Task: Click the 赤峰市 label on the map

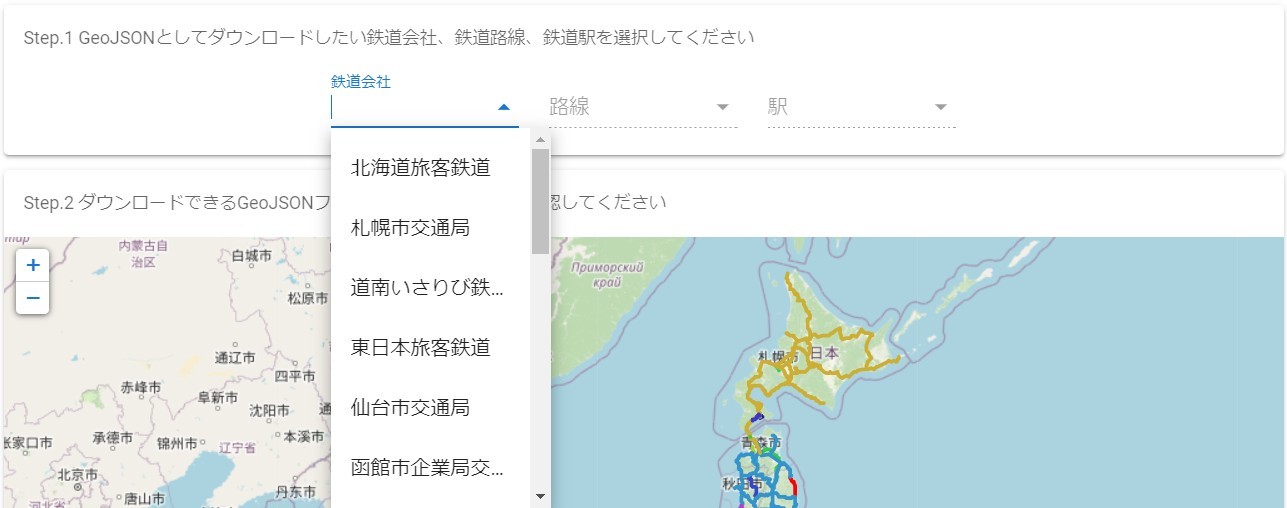Action: (x=140, y=386)
